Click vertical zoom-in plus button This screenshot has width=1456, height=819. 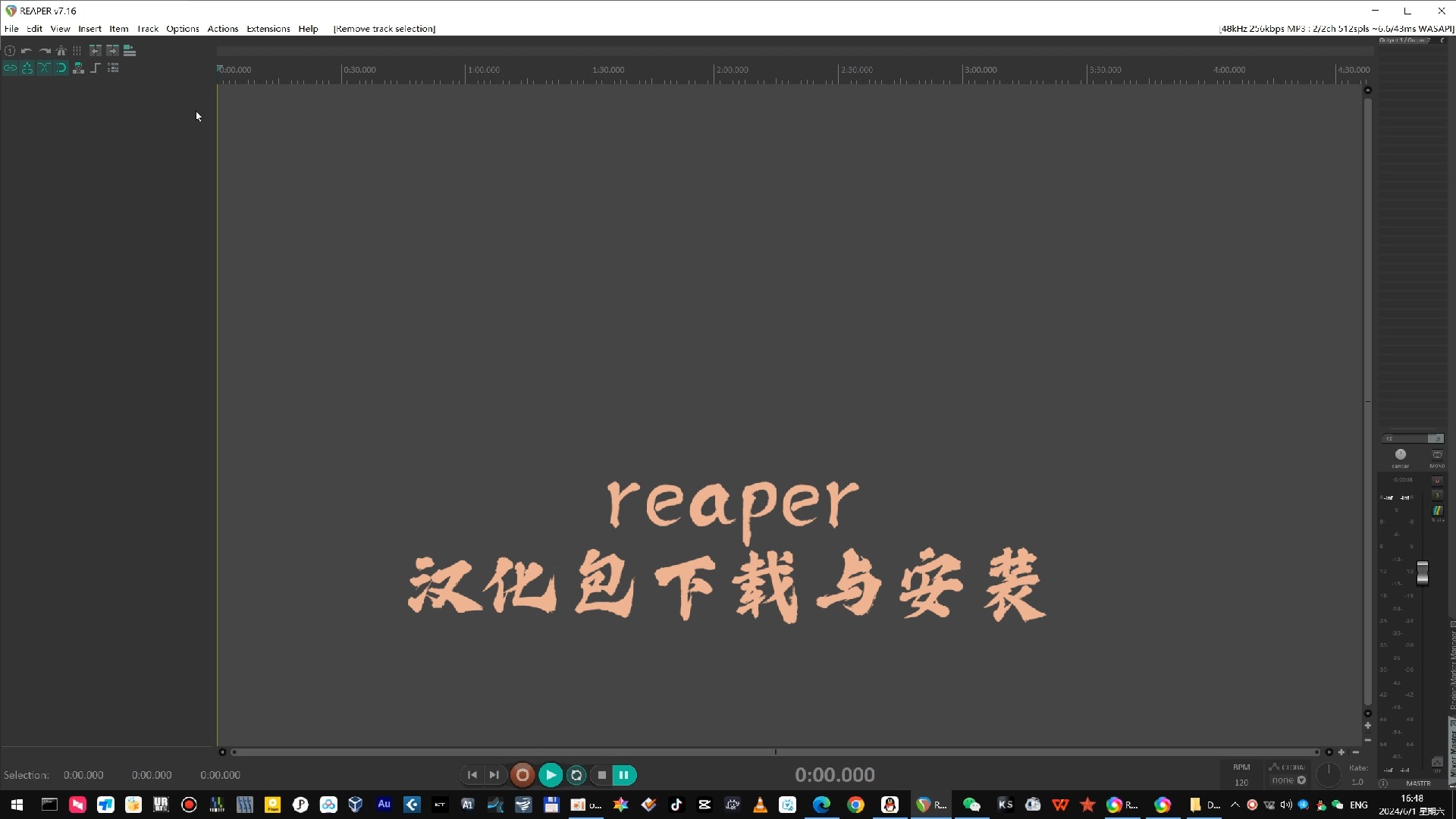pyautogui.click(x=1368, y=726)
